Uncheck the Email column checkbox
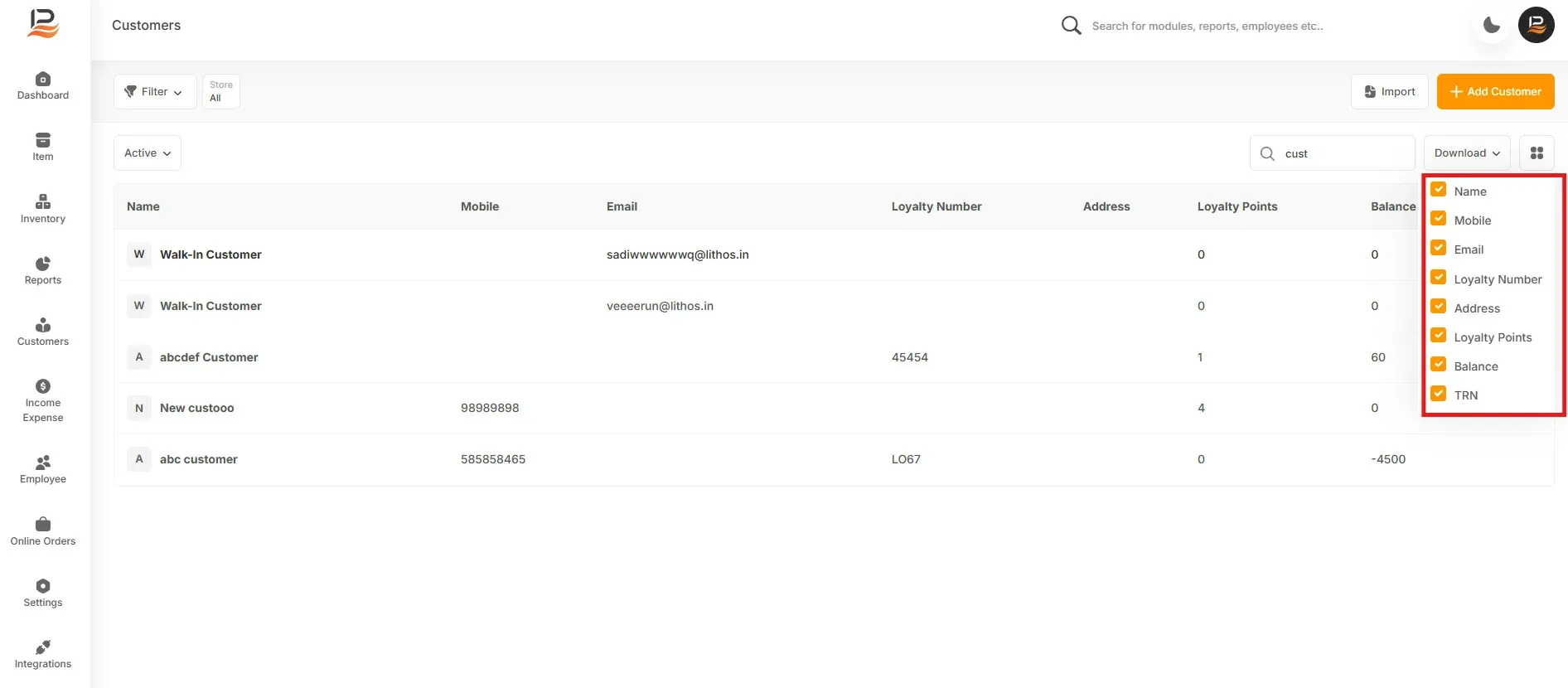This screenshot has height=688, width=1568. coord(1439,248)
